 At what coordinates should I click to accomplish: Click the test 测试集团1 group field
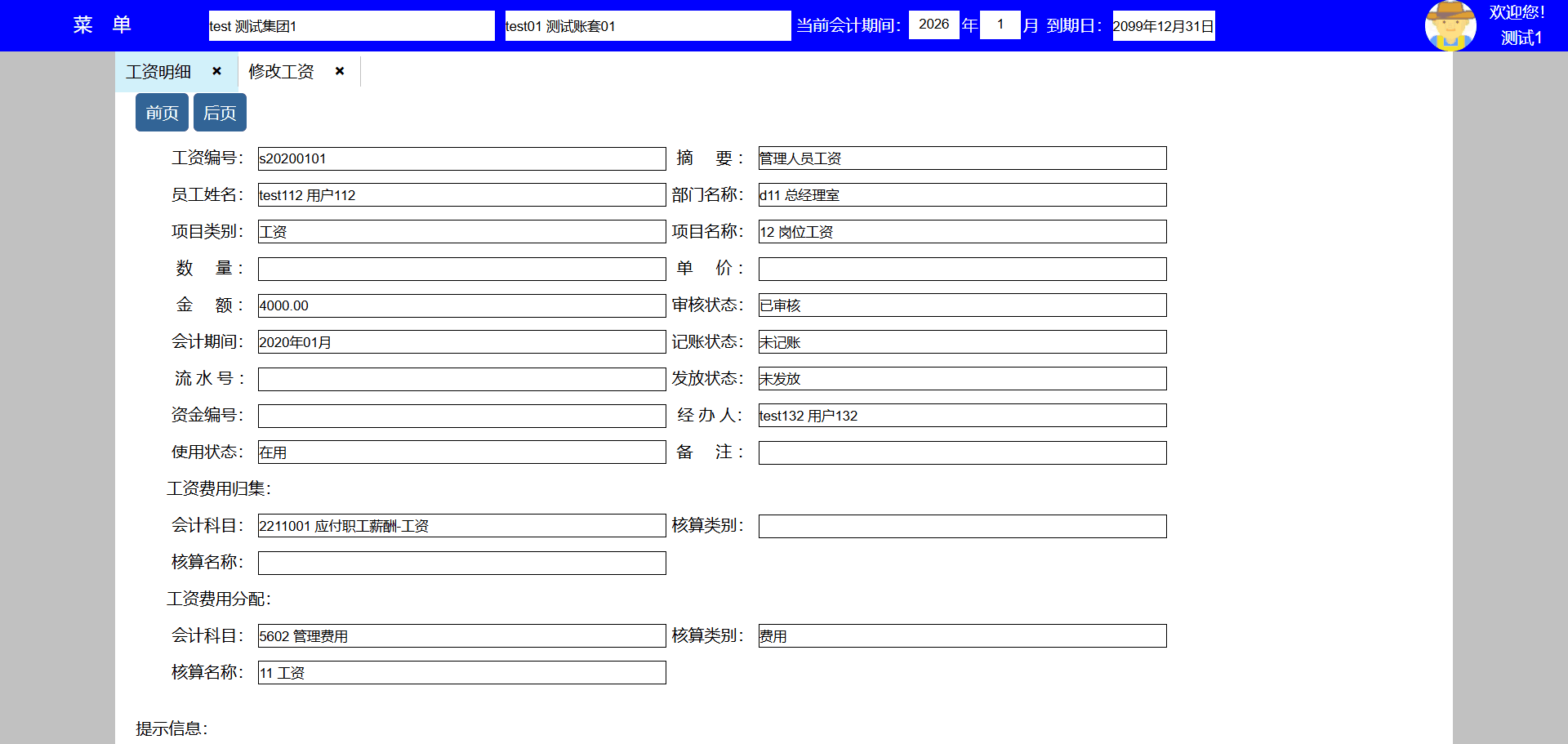tap(351, 26)
